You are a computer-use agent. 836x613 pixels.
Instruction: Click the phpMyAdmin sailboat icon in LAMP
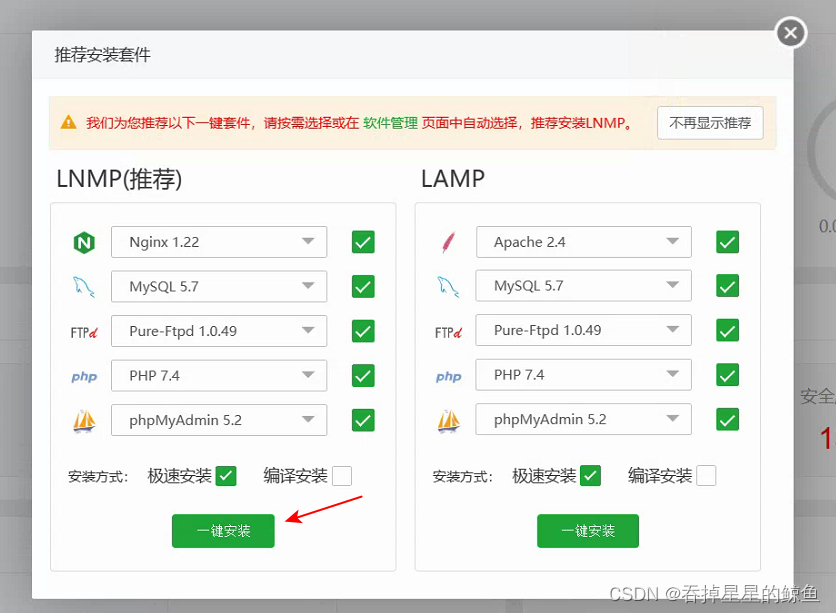[448, 421]
